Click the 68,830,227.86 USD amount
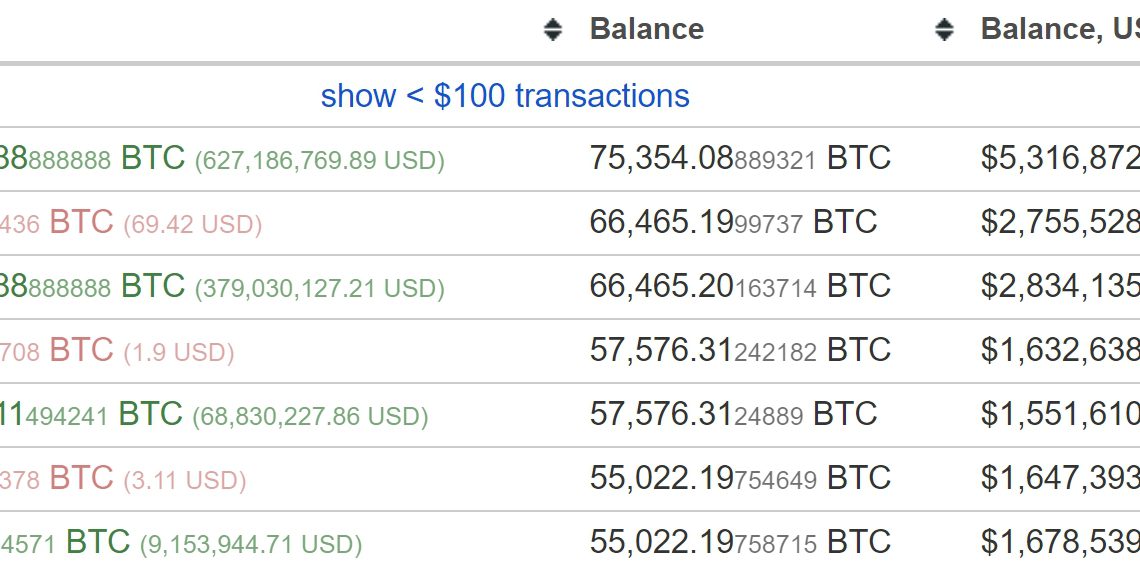1140x571 pixels. (x=310, y=416)
